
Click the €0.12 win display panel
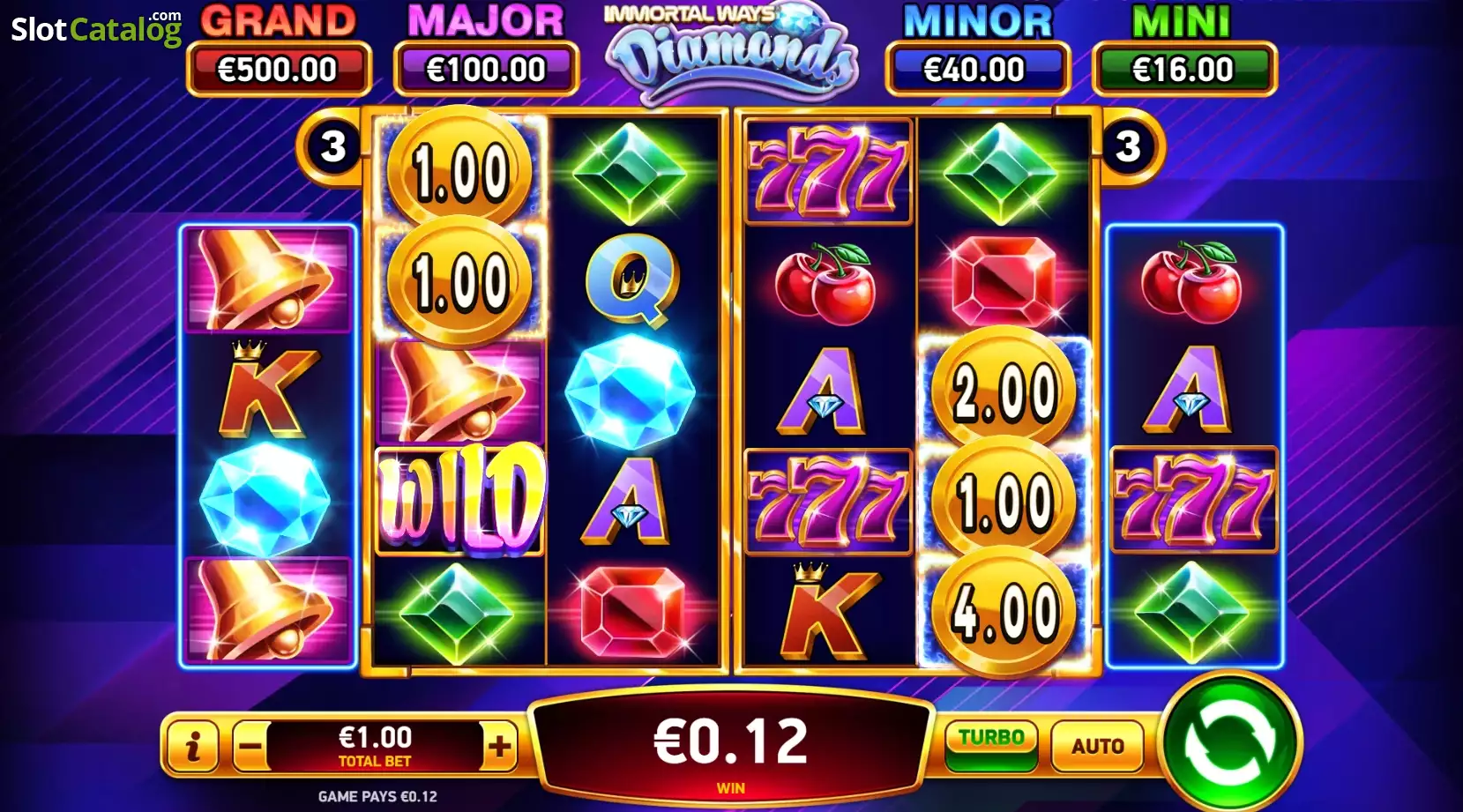tap(730, 745)
